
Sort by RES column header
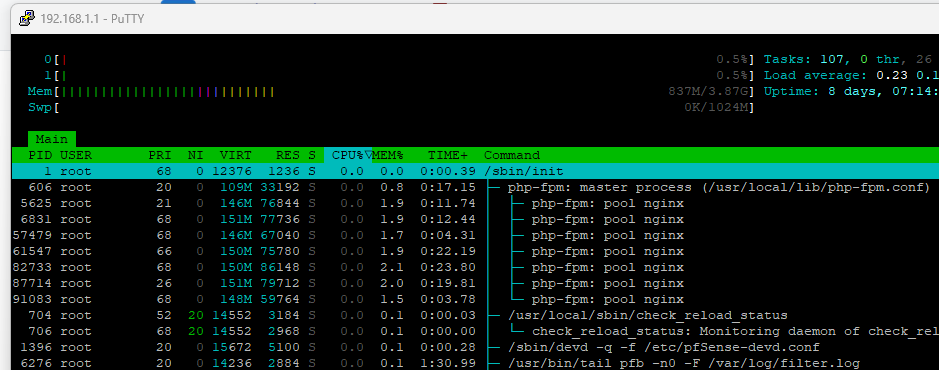[x=288, y=155]
